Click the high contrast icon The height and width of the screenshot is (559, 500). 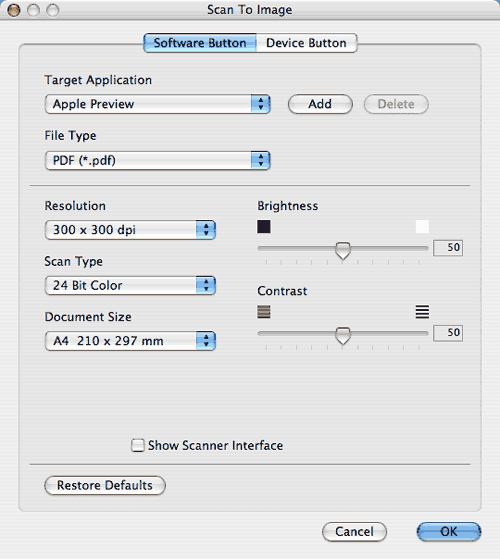tap(422, 312)
